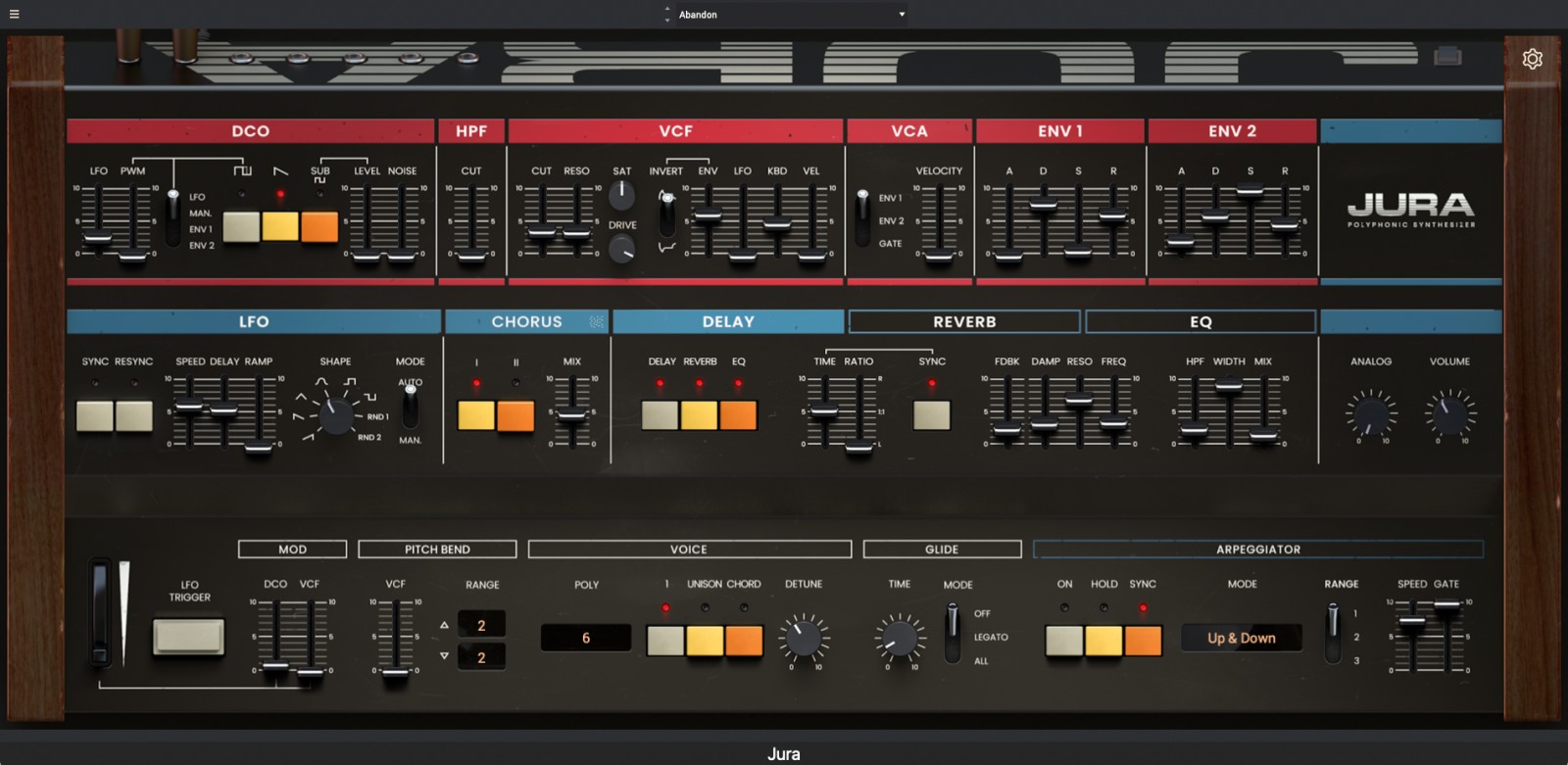
Task: Turn the LFO SHAPE selector knob
Action: coord(336,415)
